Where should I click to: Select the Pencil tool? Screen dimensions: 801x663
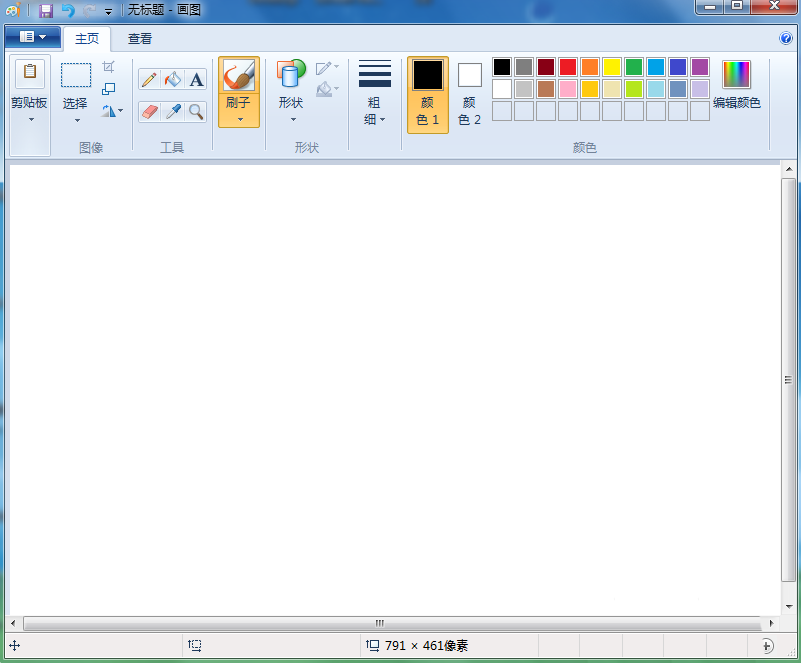149,80
